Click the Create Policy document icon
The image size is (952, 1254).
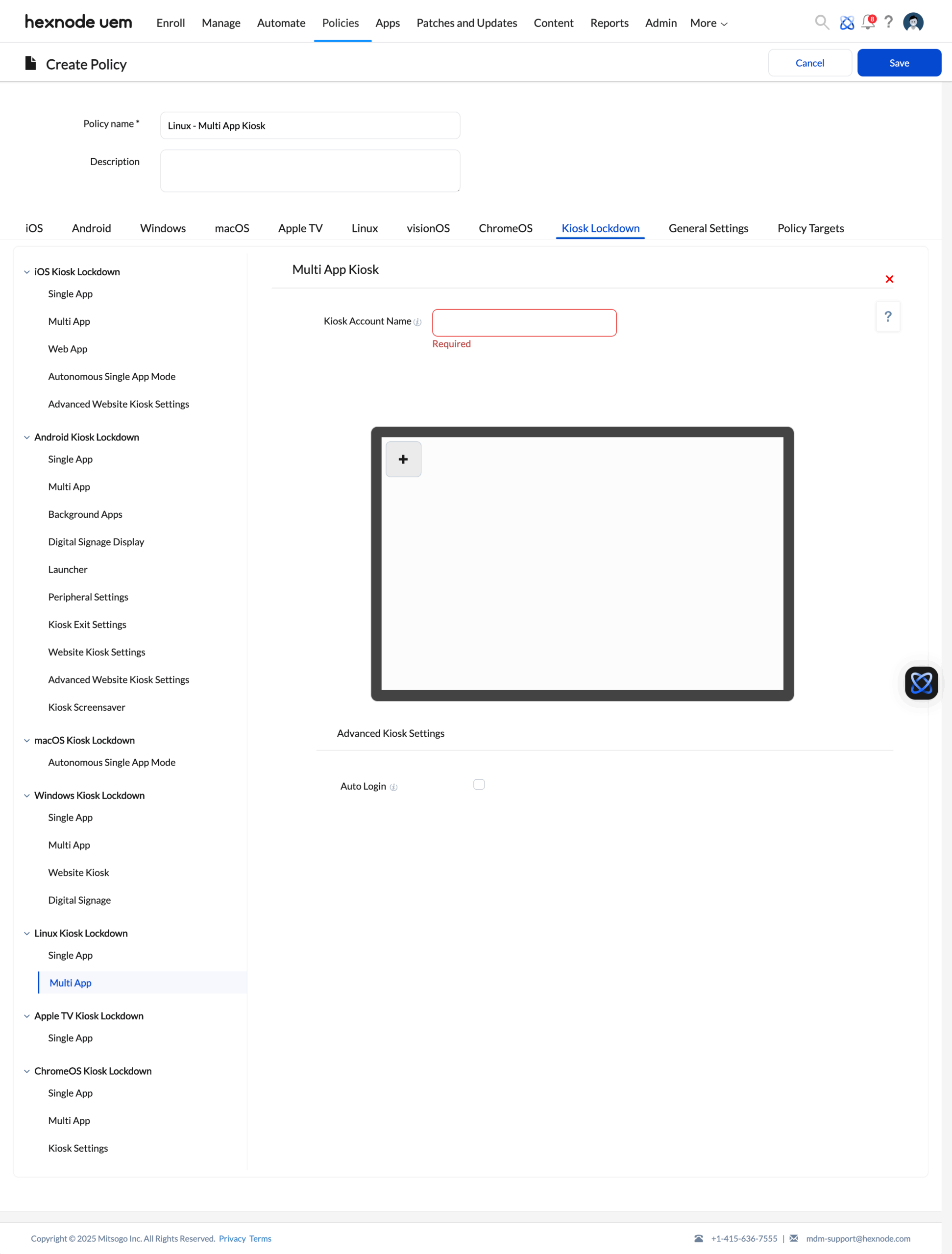click(x=30, y=64)
